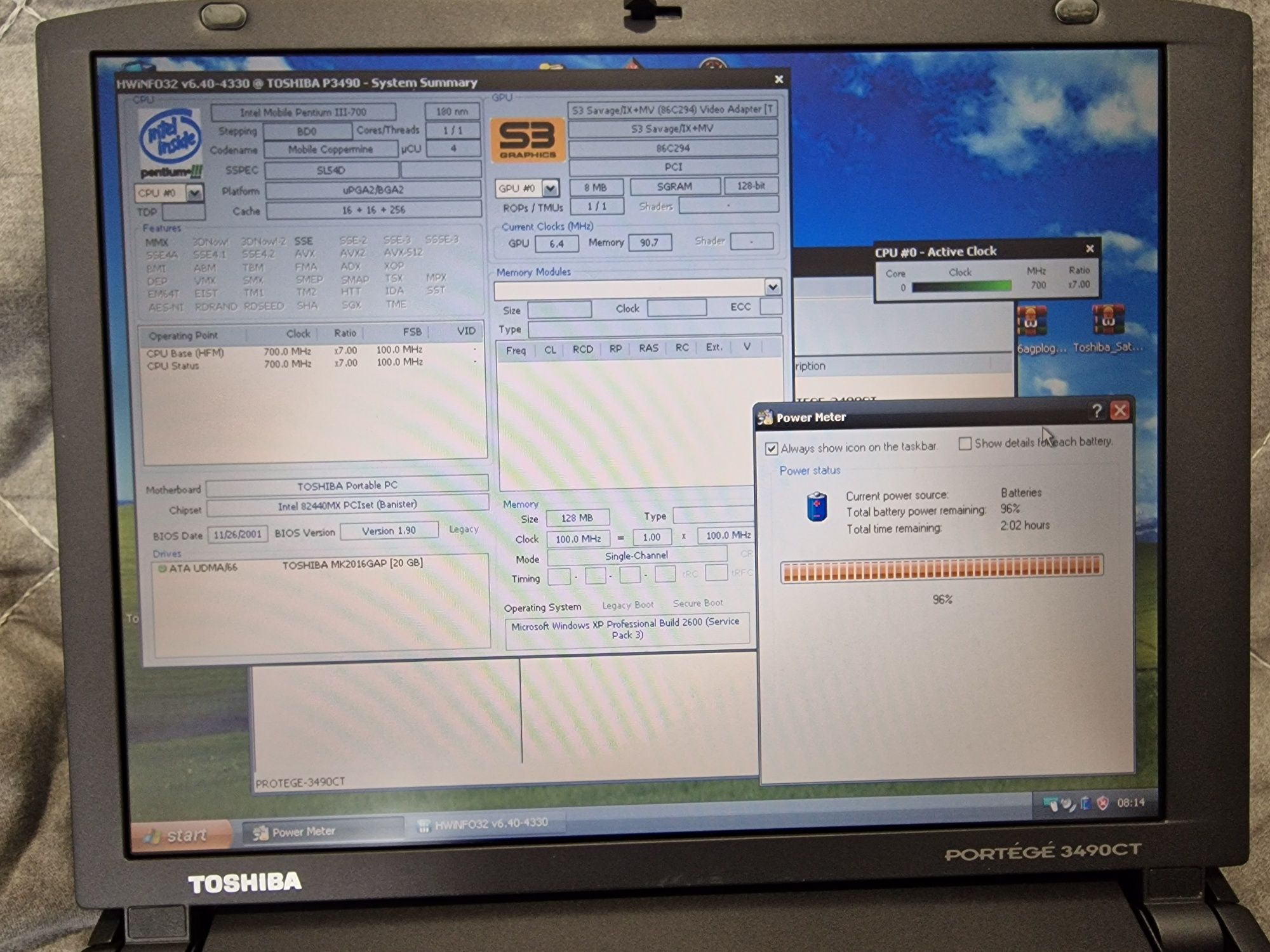Click the green ATA UDMA/66 drive status icon
This screenshot has height=952, width=1270.
tap(162, 568)
